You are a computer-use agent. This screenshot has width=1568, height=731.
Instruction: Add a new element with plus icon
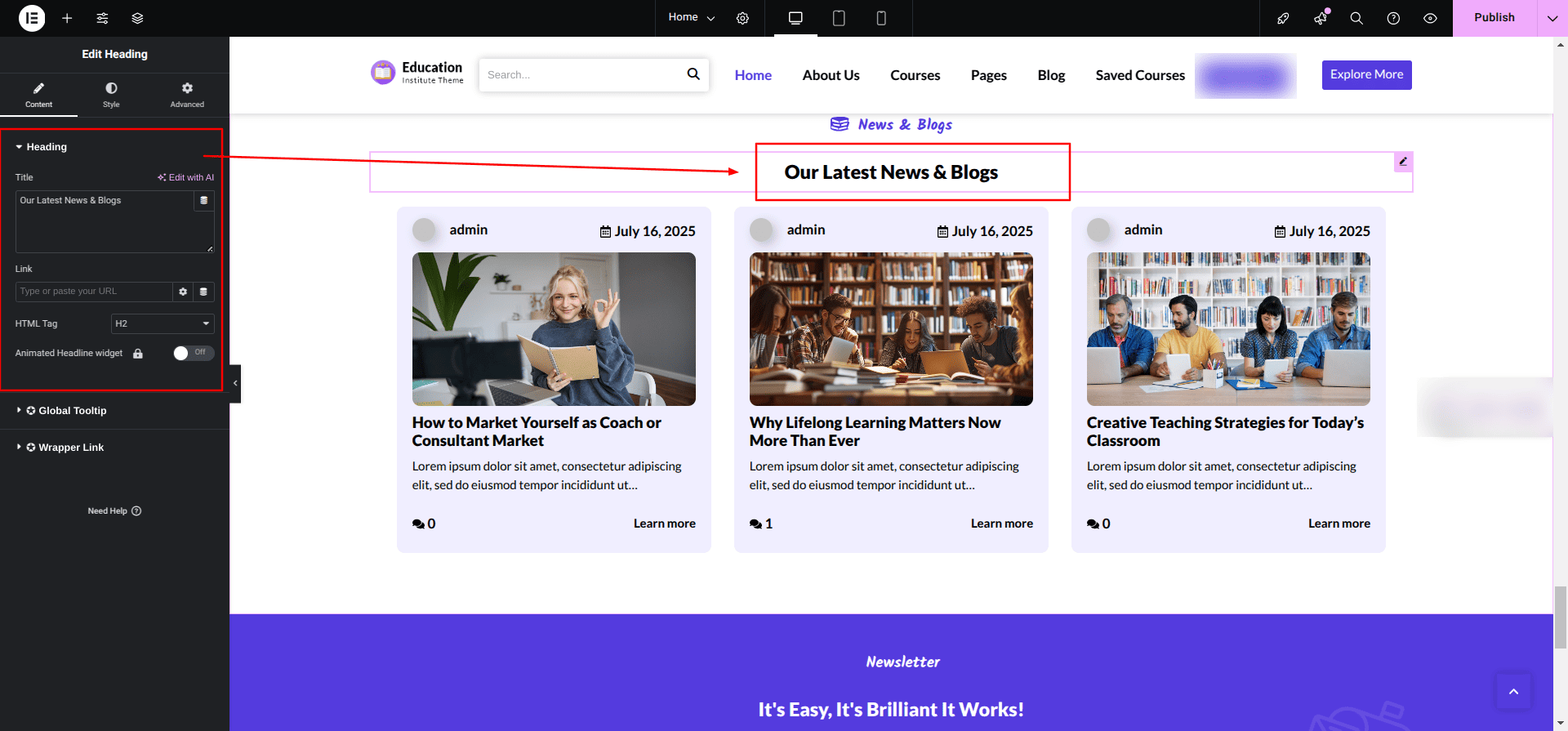pos(67,18)
